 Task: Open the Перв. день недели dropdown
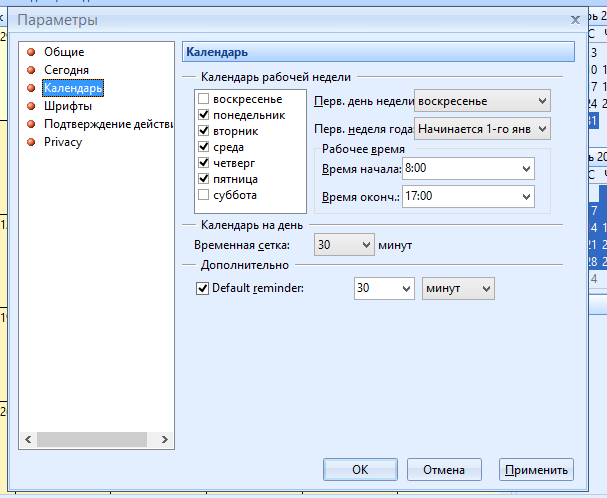point(542,101)
